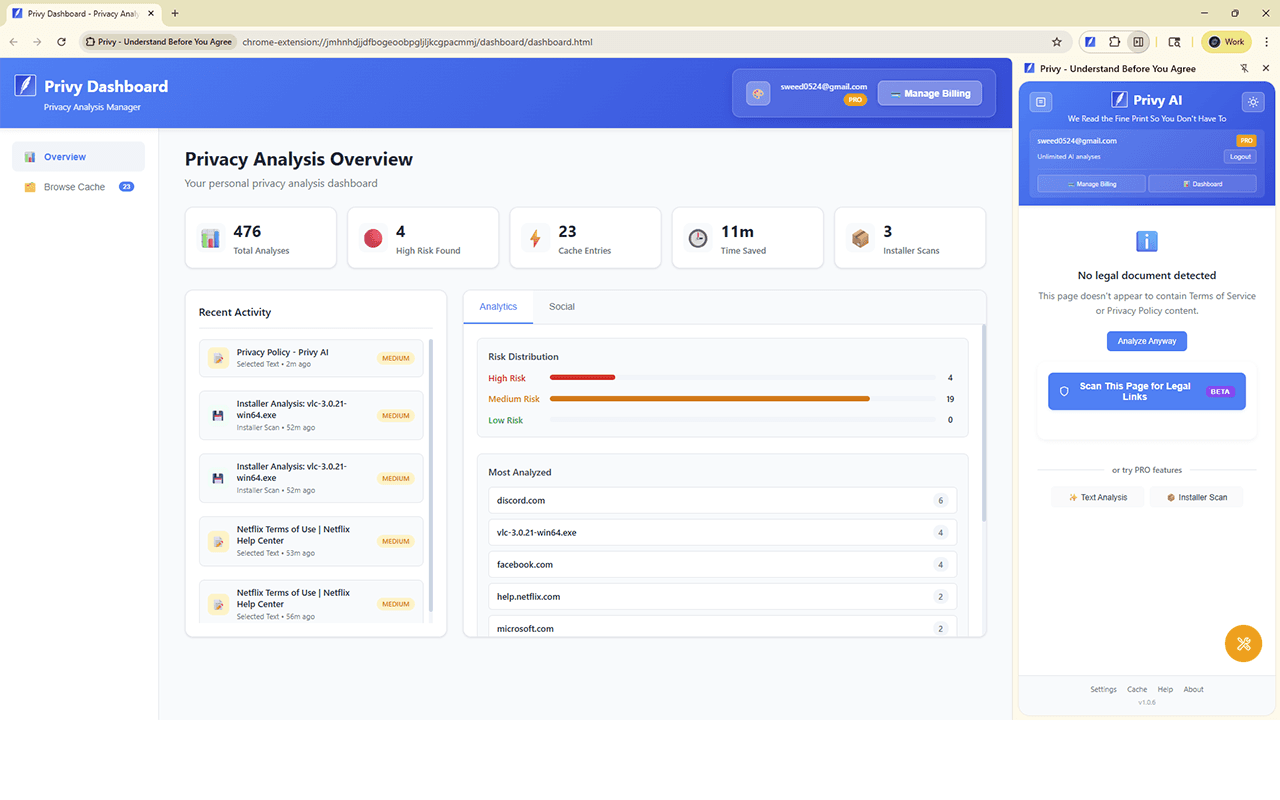Screen dimensions: 1280x800
Task: Unpin the Privy side panel
Action: 1244,69
